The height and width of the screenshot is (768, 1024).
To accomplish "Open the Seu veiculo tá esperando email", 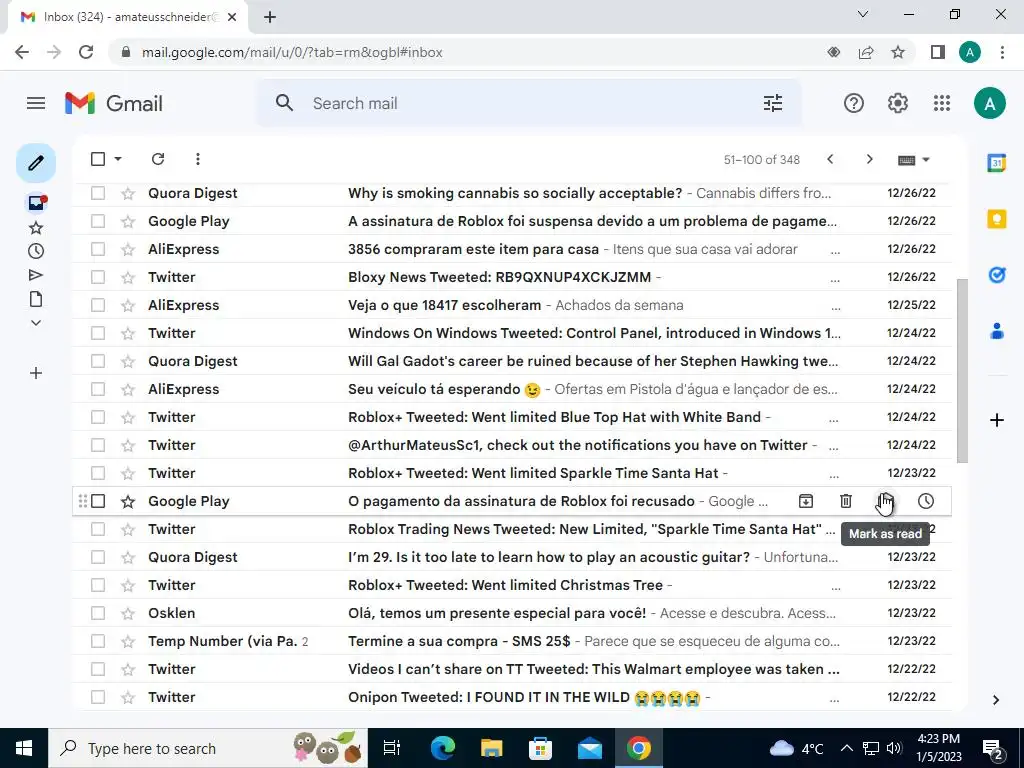I will [x=512, y=389].
